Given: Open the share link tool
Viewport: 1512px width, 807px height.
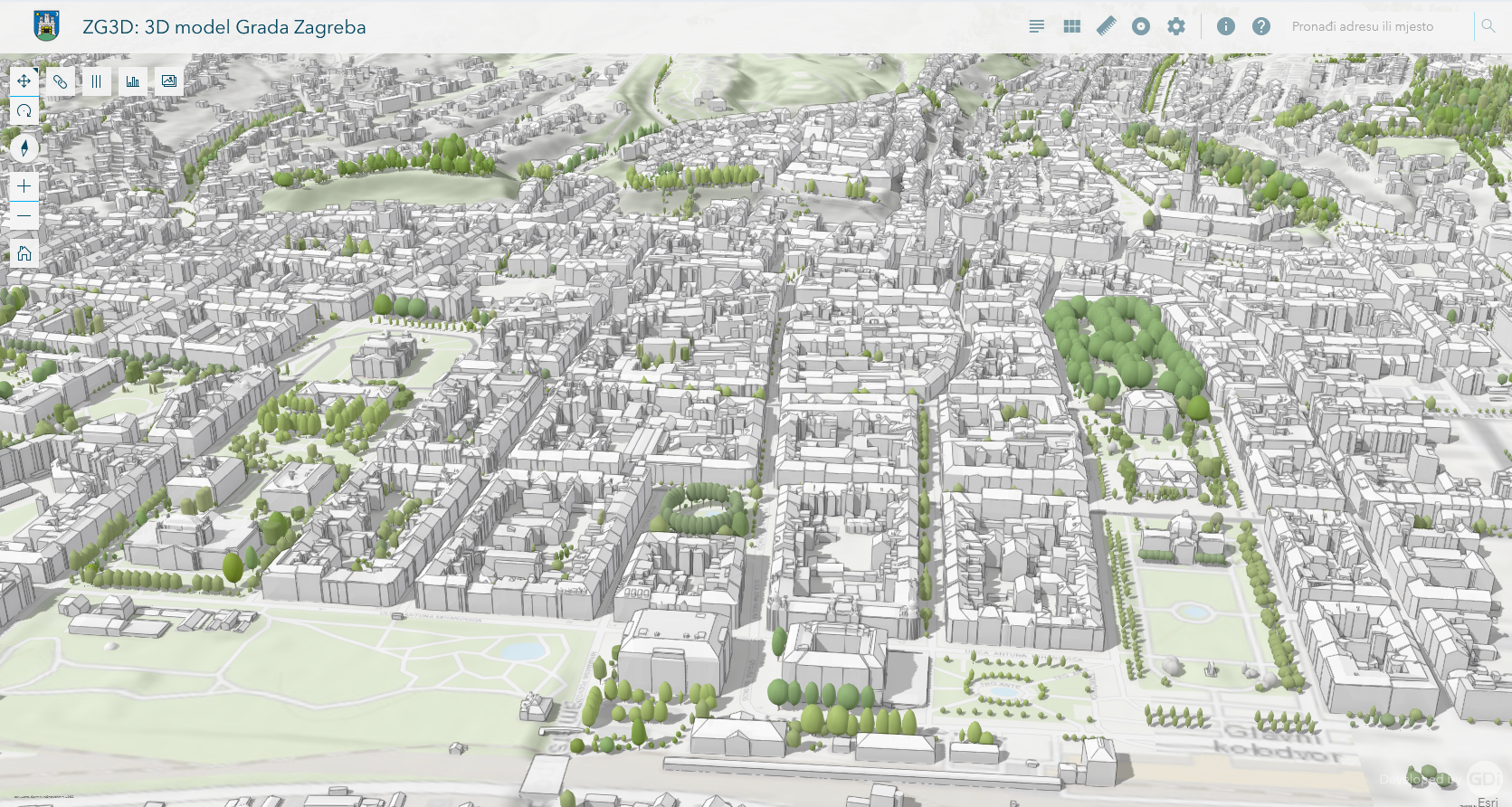Looking at the screenshot, I should point(60,81).
